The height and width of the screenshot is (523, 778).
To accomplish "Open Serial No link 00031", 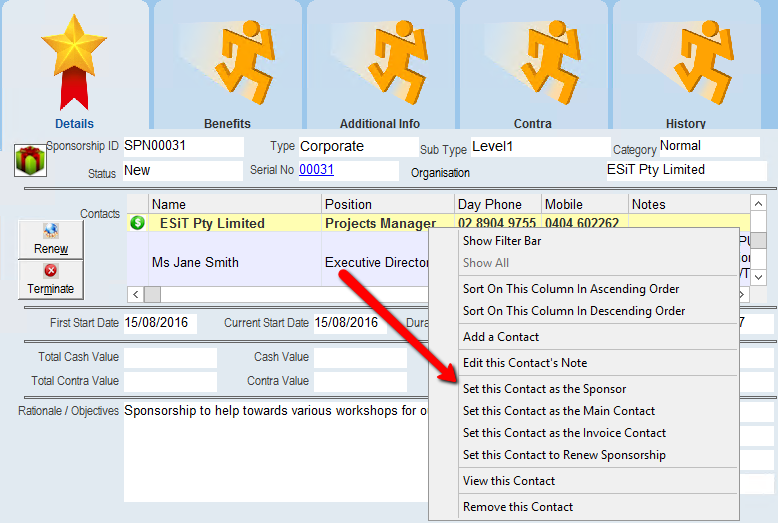I will (316, 170).
